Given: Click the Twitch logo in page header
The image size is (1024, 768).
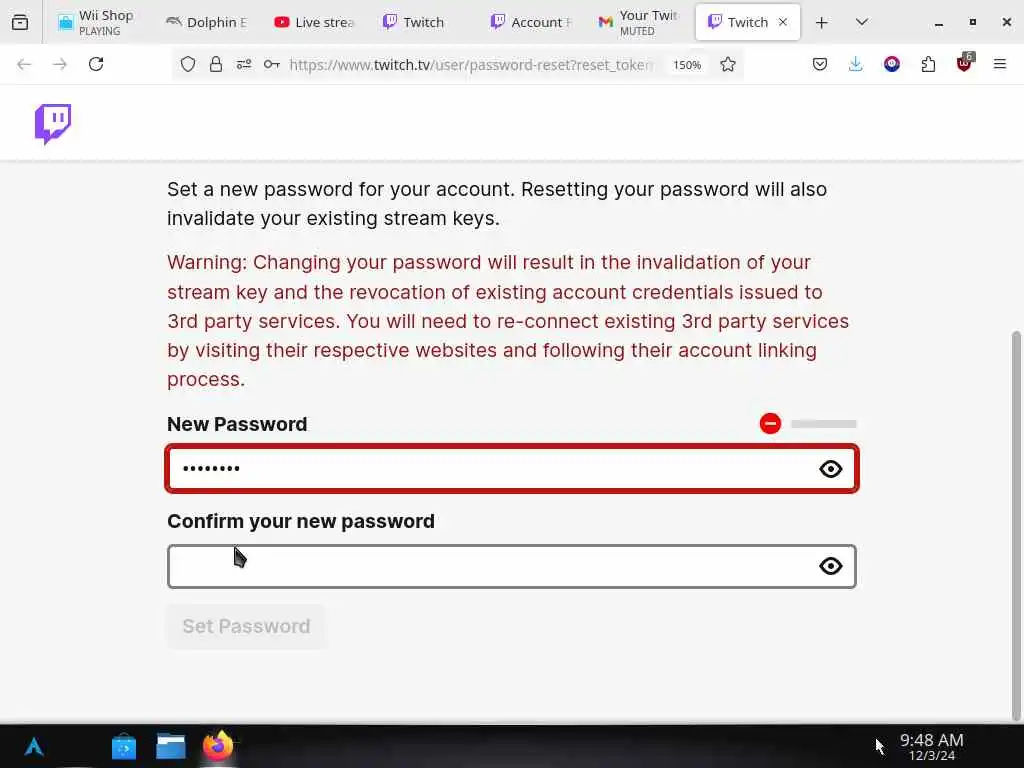Looking at the screenshot, I should (53, 124).
